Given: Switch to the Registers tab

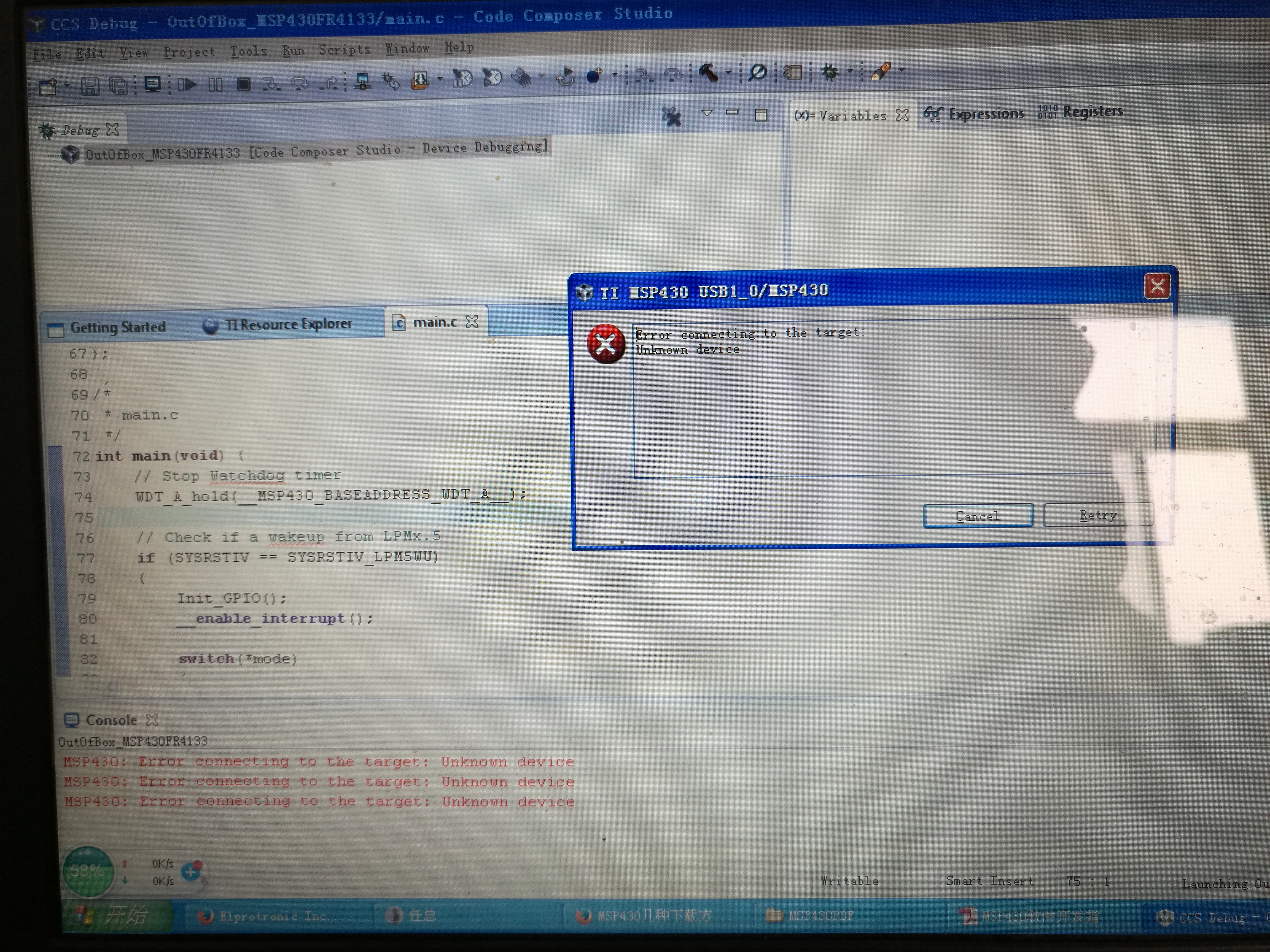Looking at the screenshot, I should pyautogui.click(x=1081, y=112).
